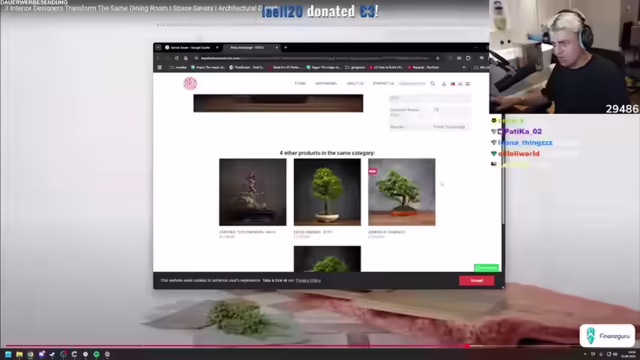This screenshot has width=640, height=360.
Task: Open Spotify from the taskbar
Action: (x=96, y=354)
